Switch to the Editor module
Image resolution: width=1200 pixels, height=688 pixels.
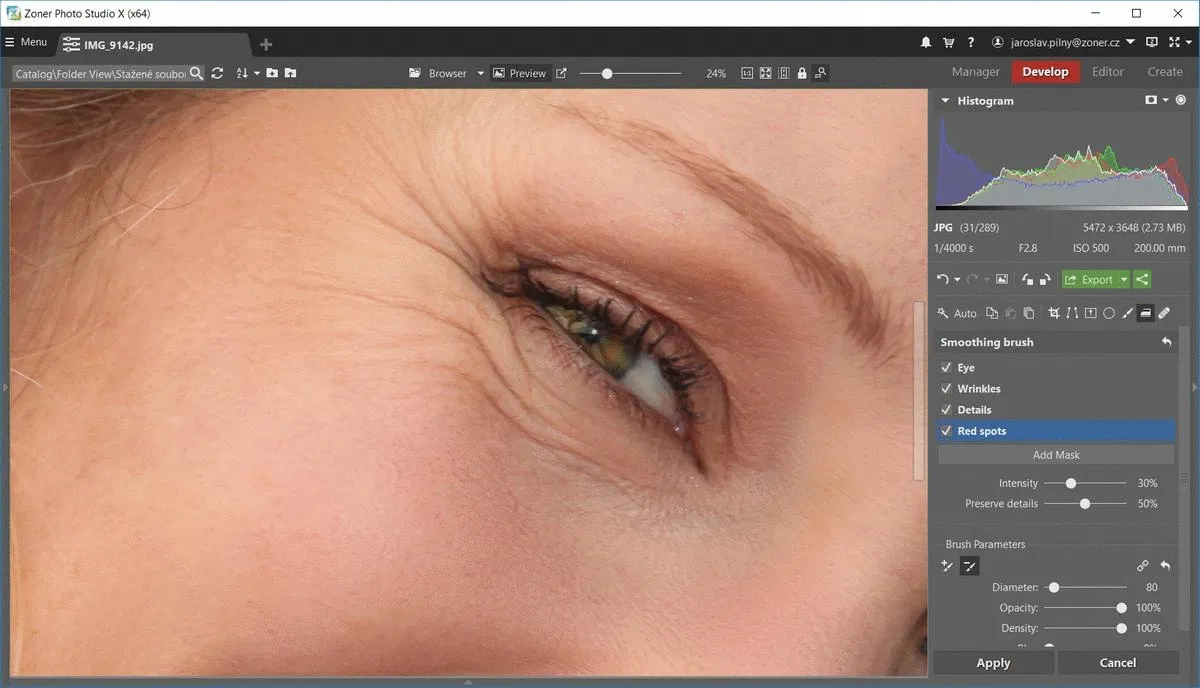(x=1108, y=72)
